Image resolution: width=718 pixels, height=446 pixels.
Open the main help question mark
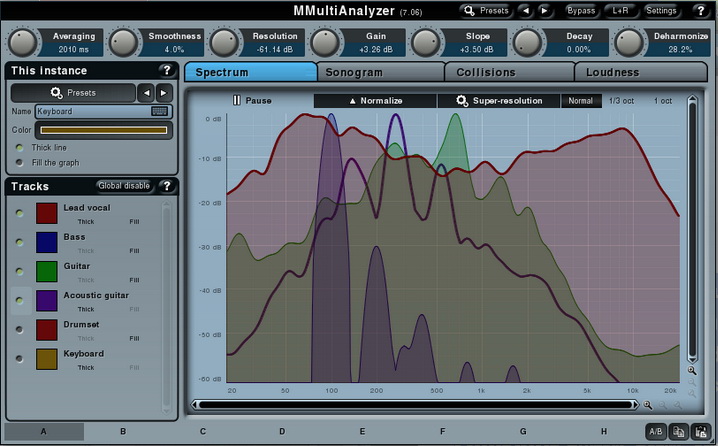701,11
